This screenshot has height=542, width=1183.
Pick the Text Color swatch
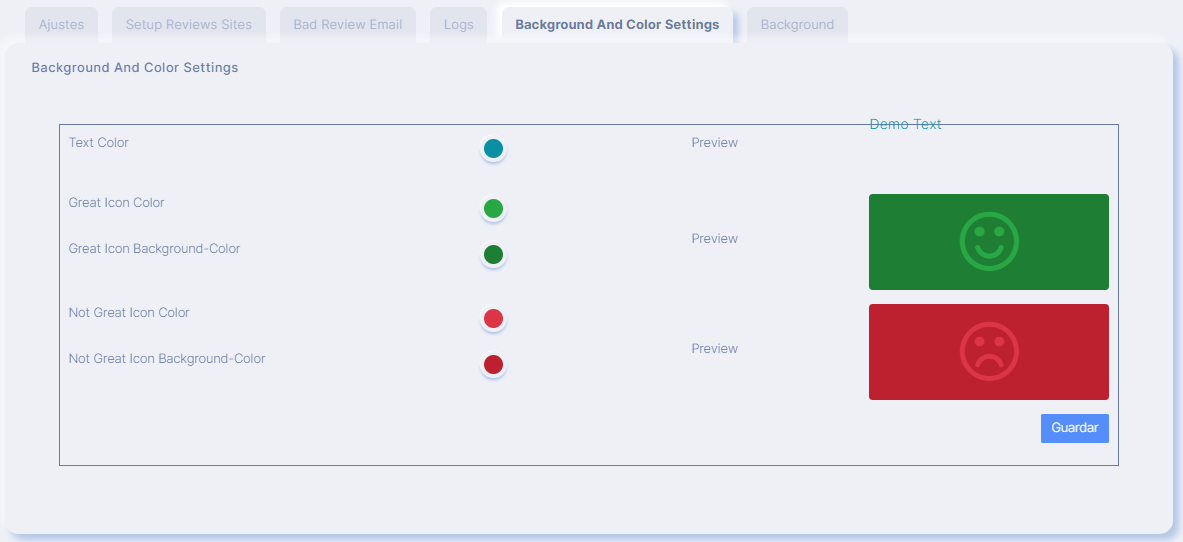point(493,149)
